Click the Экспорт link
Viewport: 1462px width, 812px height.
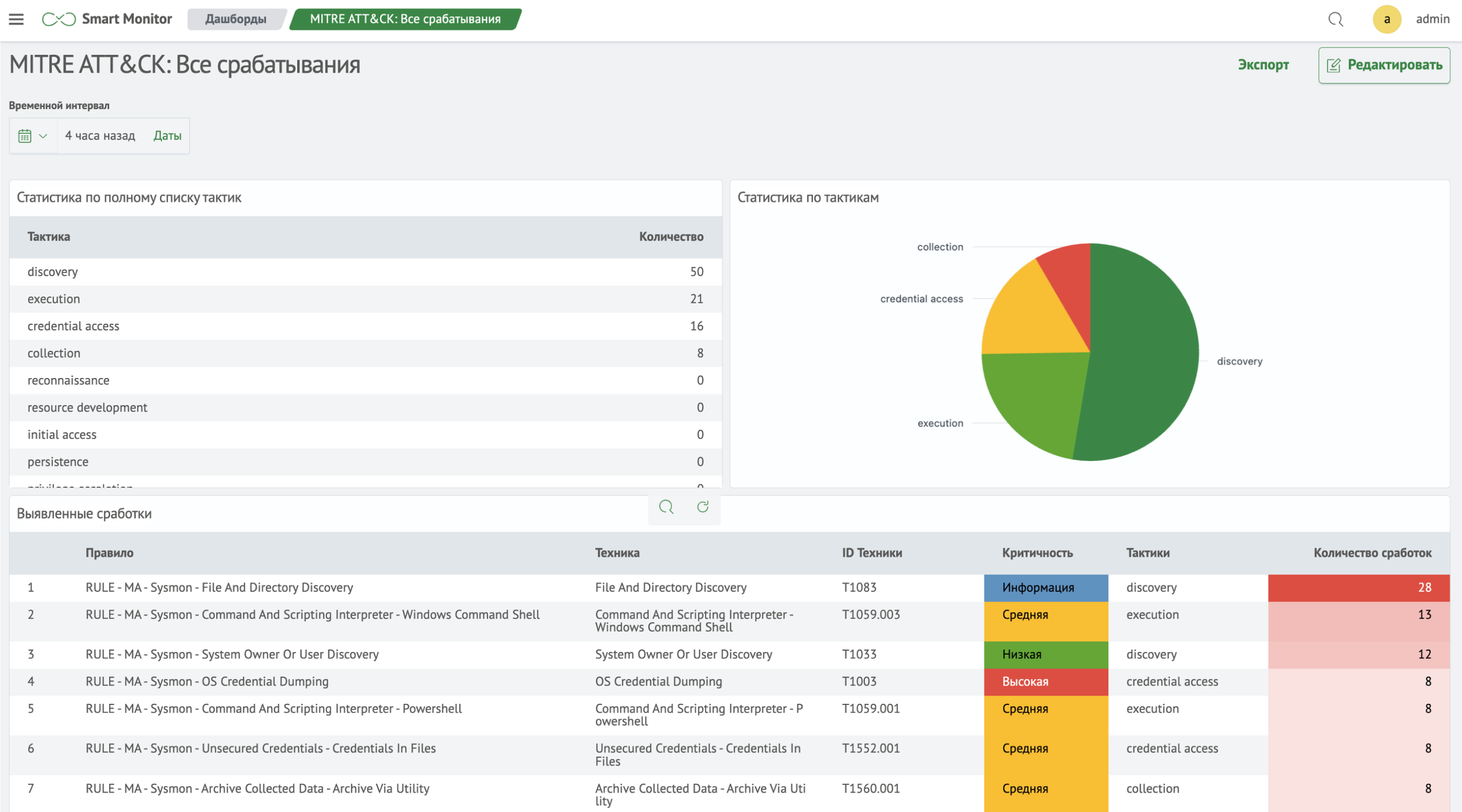point(1263,64)
